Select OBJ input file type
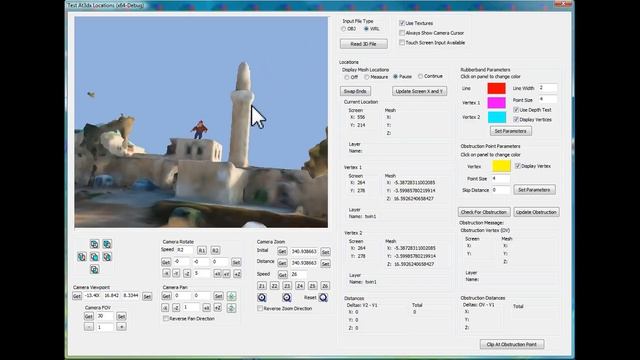This screenshot has height=360, width=640. (x=343, y=29)
